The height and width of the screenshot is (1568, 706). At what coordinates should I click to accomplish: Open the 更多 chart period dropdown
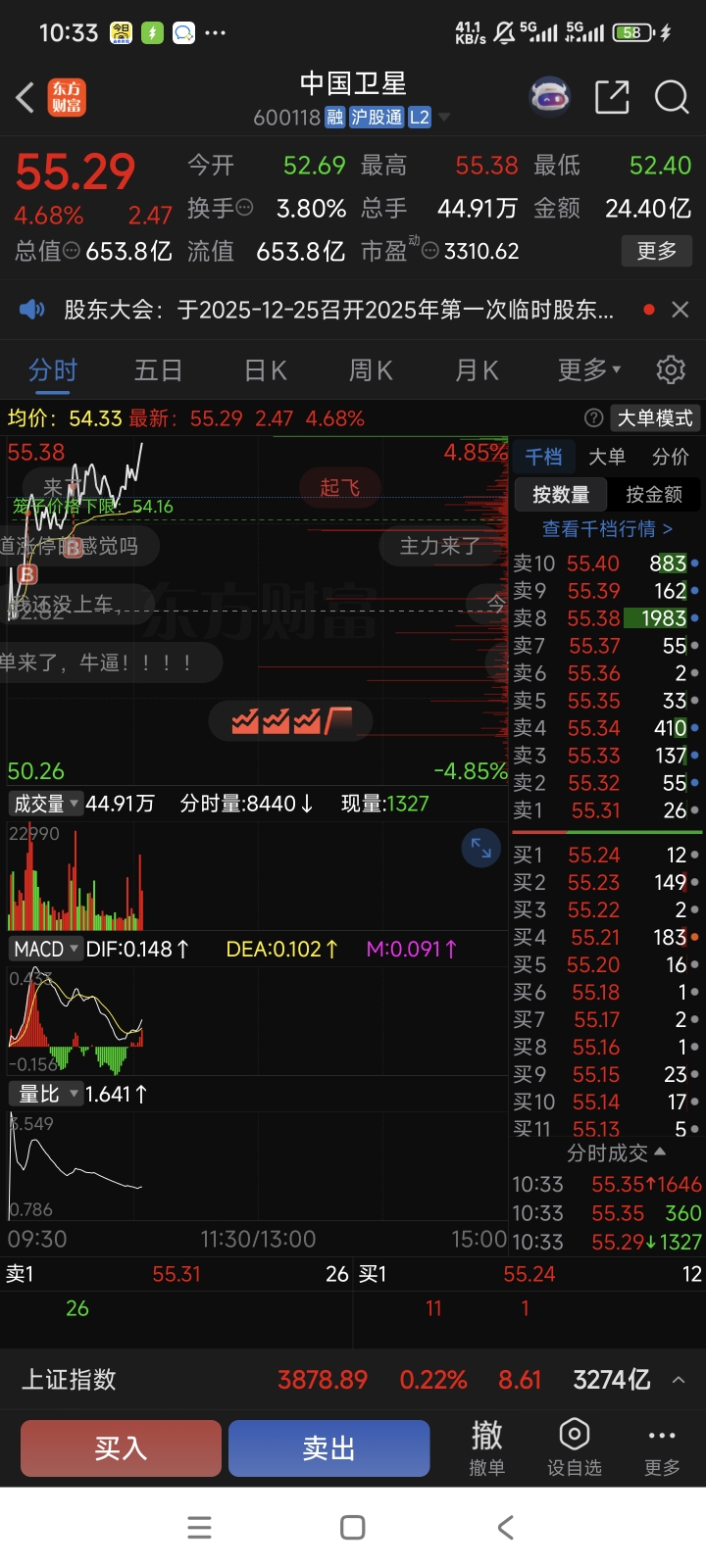coord(589,369)
